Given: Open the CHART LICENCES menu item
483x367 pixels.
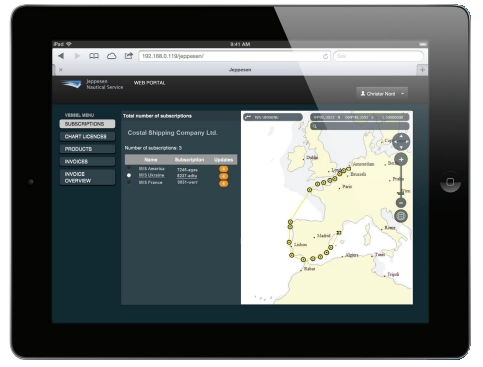Looking at the screenshot, I should coord(87,136).
